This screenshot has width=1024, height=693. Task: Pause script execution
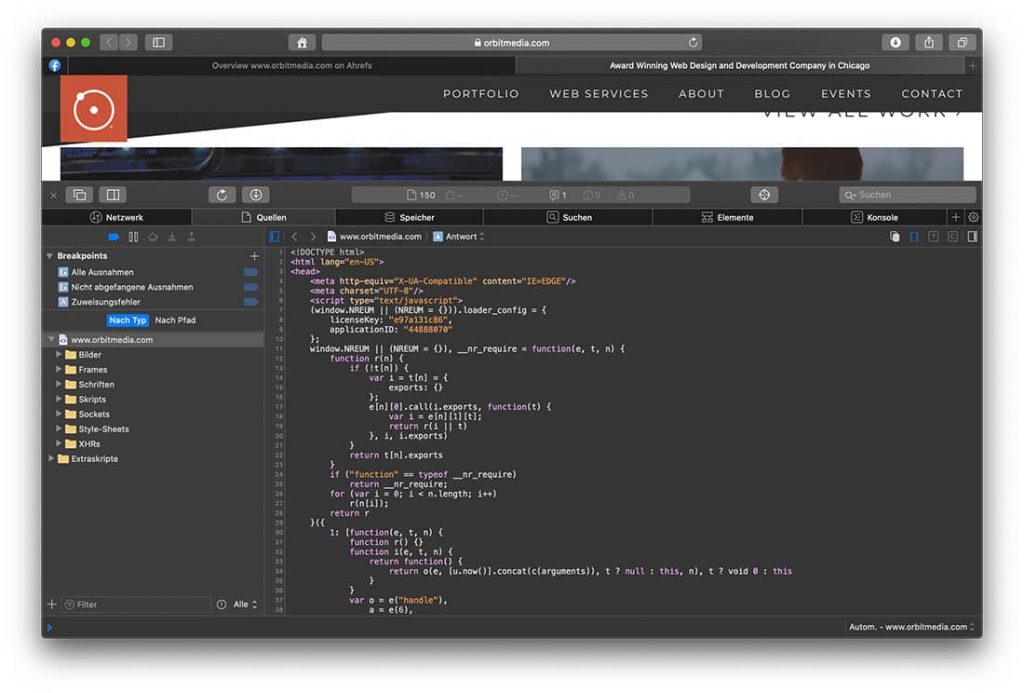point(133,237)
